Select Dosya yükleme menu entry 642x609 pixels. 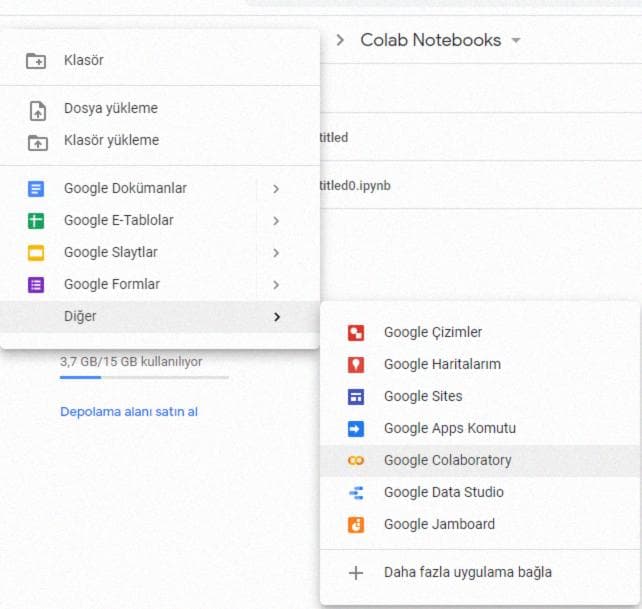(160, 109)
